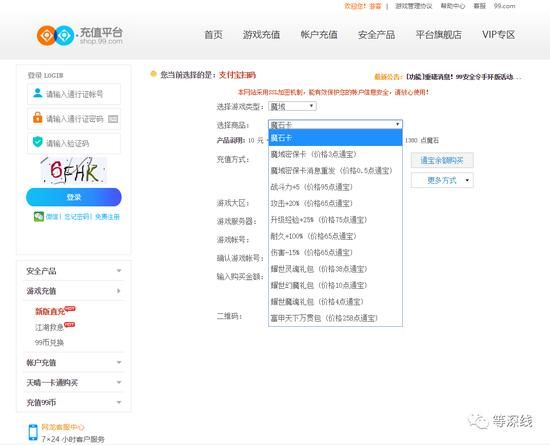Click the user icon in account field
The width and height of the screenshot is (550, 445).
[38, 93]
